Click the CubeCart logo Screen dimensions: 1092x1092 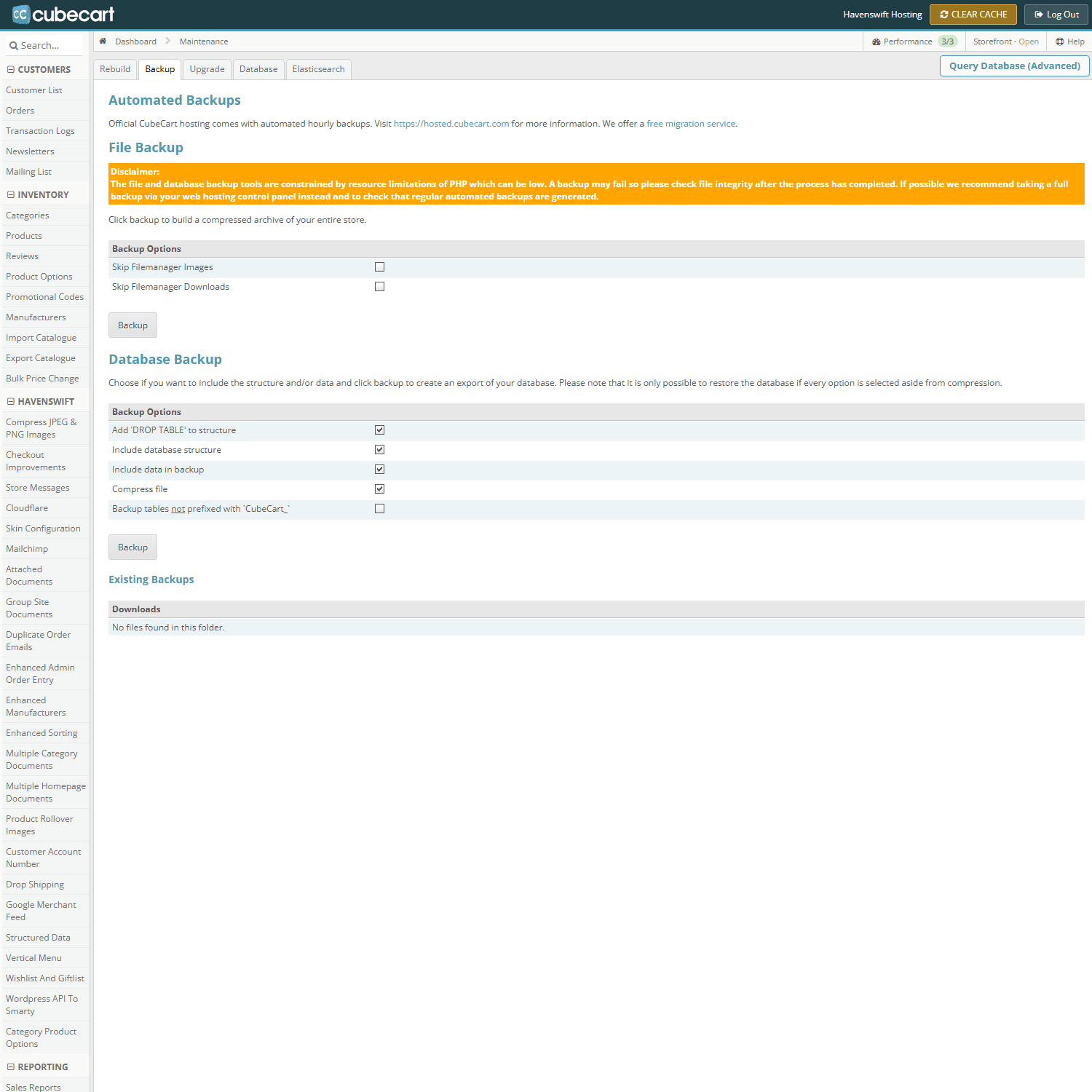coord(63,14)
